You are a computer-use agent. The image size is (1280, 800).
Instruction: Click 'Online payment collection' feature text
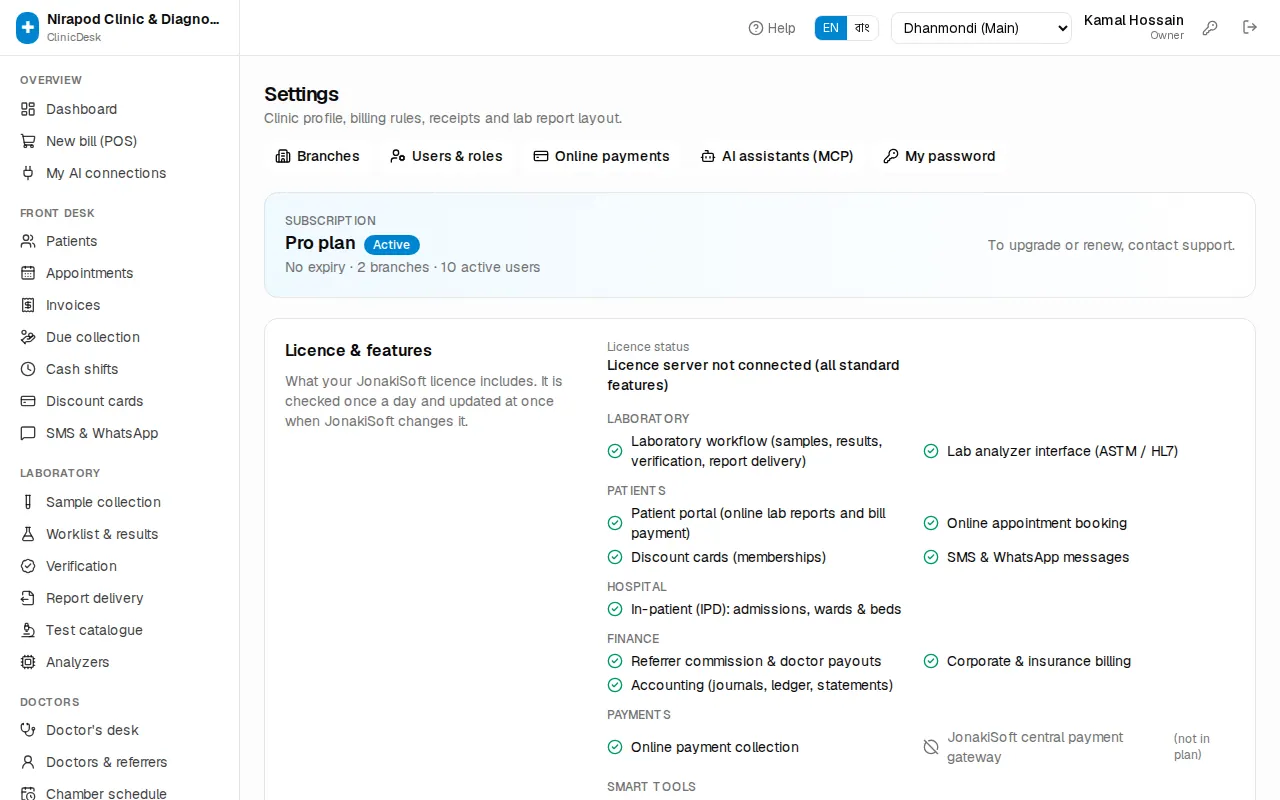pos(715,747)
